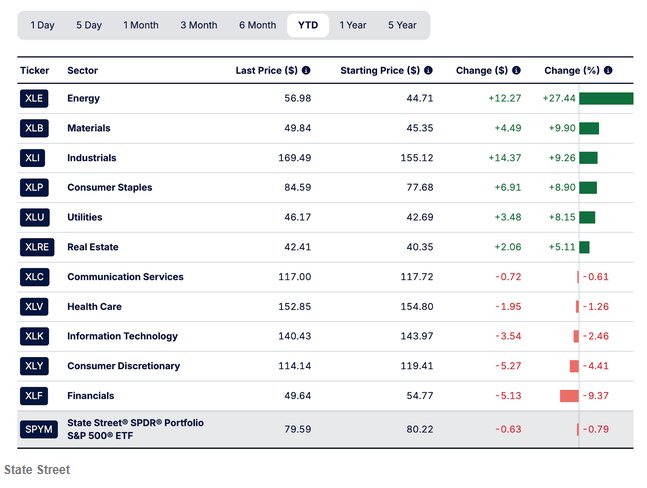This screenshot has width=647, height=488.
Task: Switch to the 1 Day time range
Action: tap(43, 25)
